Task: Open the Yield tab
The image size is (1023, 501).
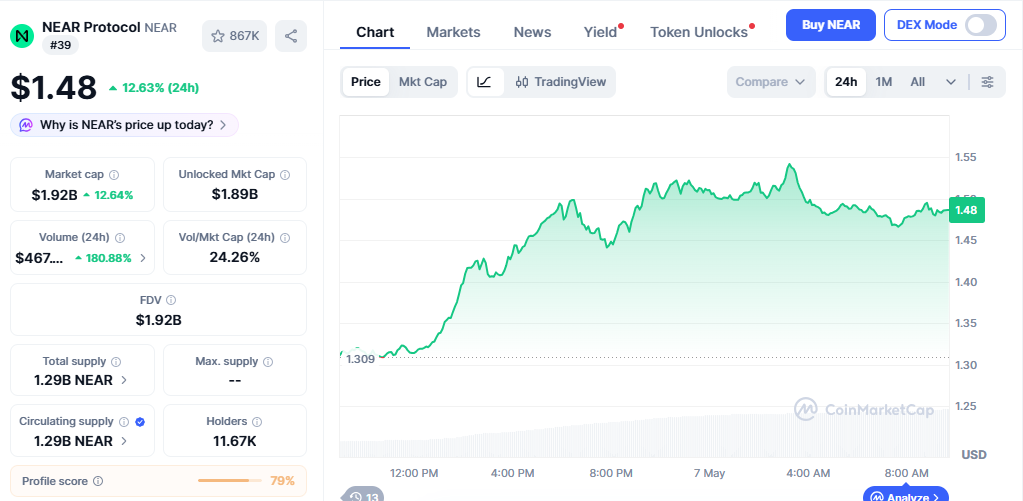Action: (x=600, y=32)
